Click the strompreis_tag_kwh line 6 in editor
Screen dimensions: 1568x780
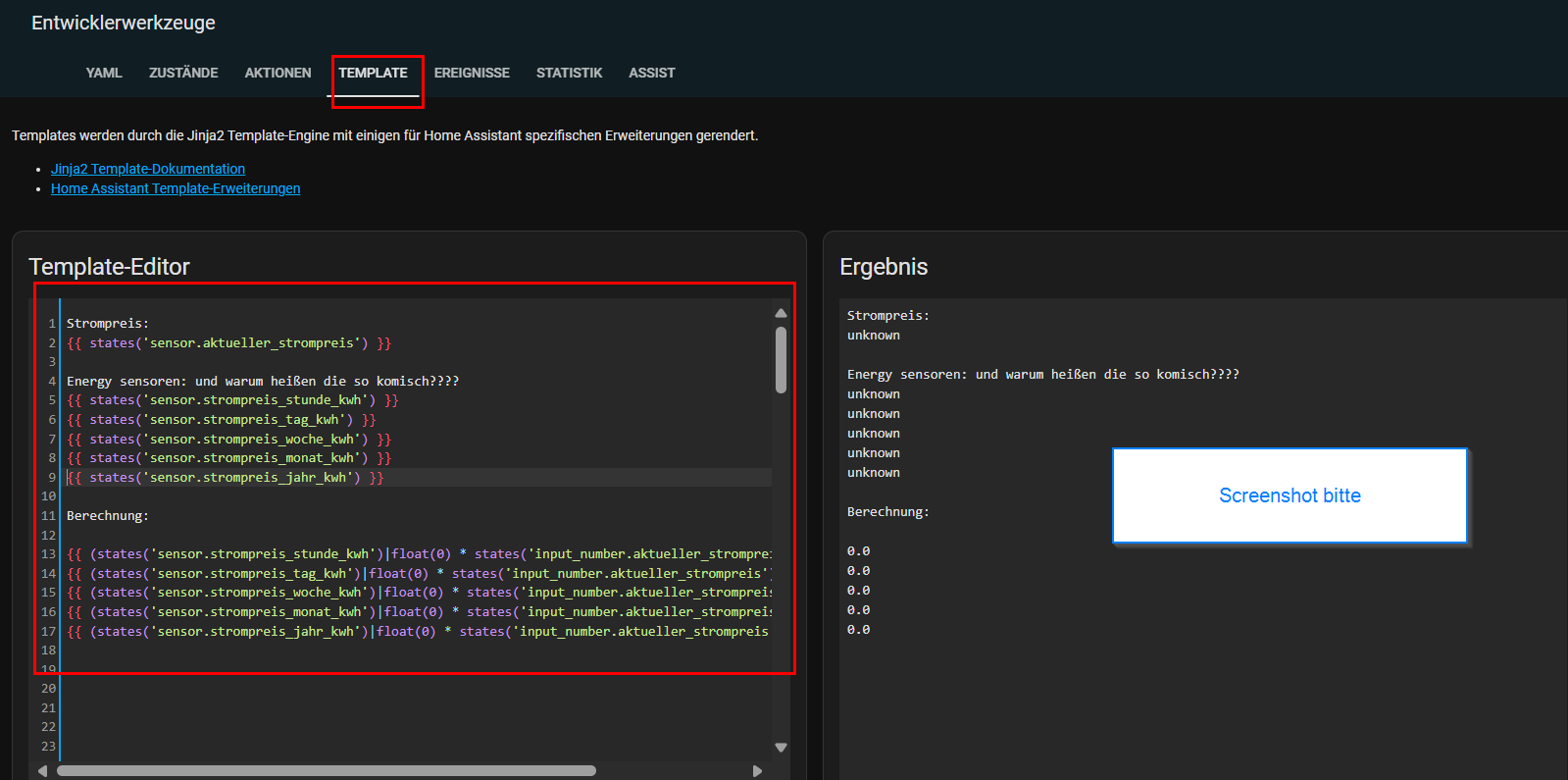pos(221,419)
